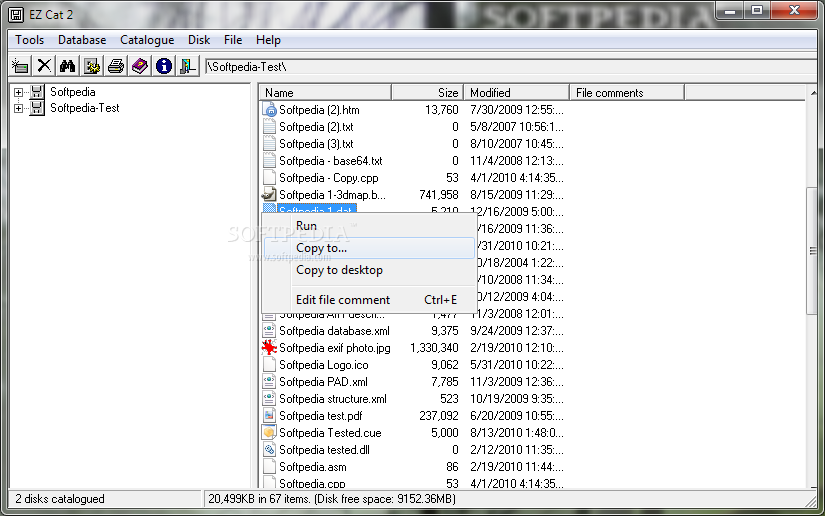Open the Help menu
This screenshot has height=516, width=825.
pyautogui.click(x=268, y=40)
